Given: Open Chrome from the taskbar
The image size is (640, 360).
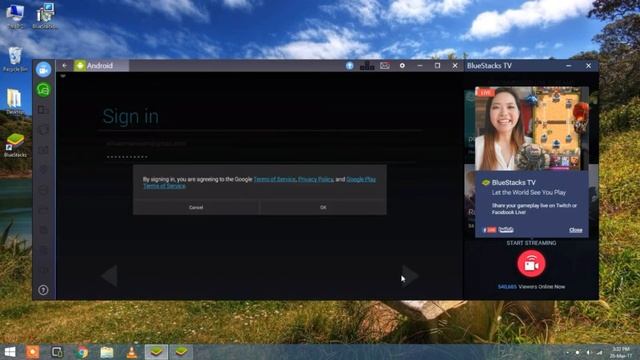Looking at the screenshot, I should (x=82, y=352).
